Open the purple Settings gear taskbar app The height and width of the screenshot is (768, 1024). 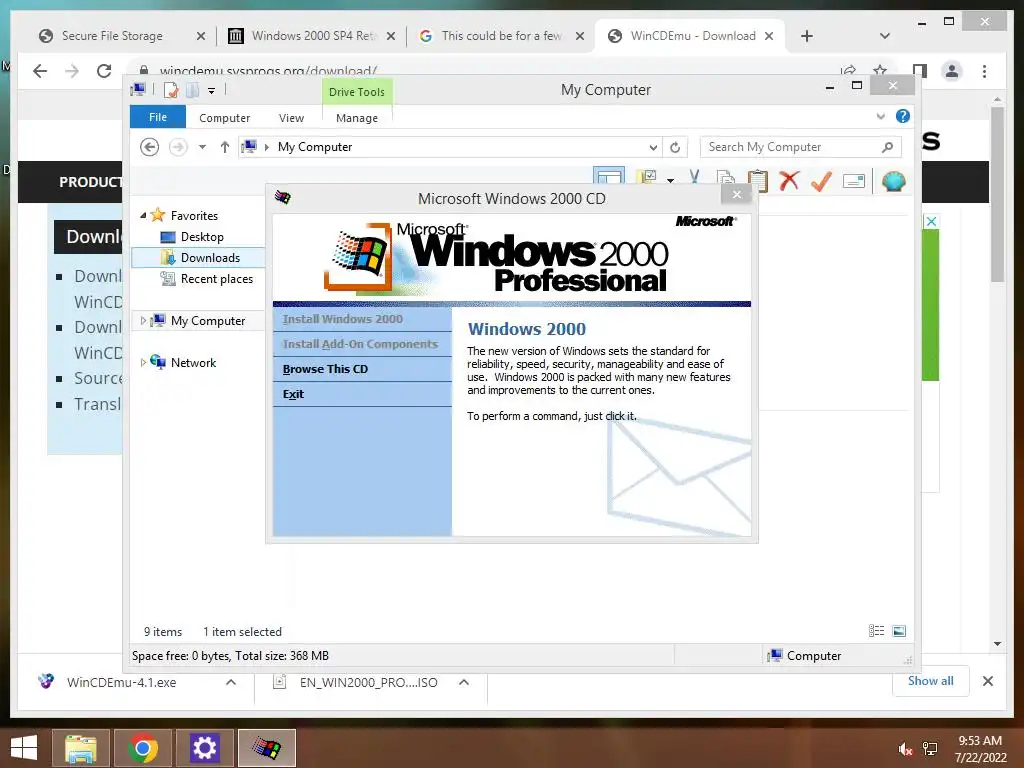tap(204, 748)
